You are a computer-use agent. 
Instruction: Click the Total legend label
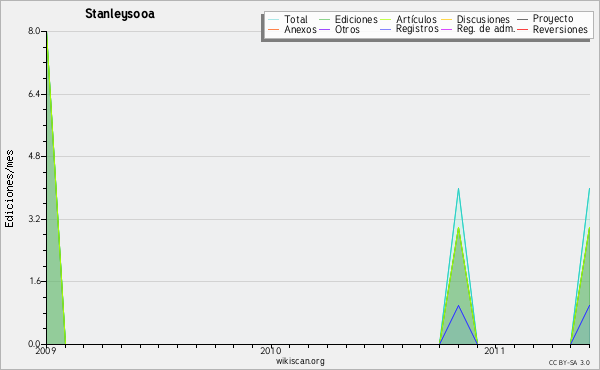pos(295,19)
